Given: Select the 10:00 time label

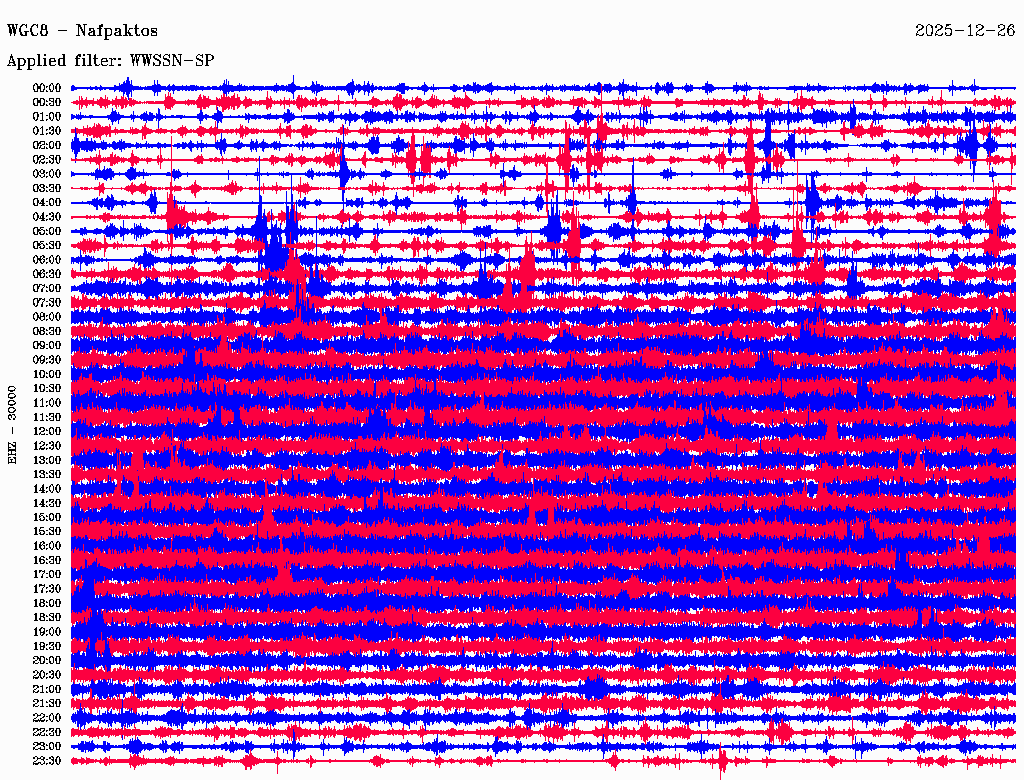Looking at the screenshot, I should (x=47, y=374).
